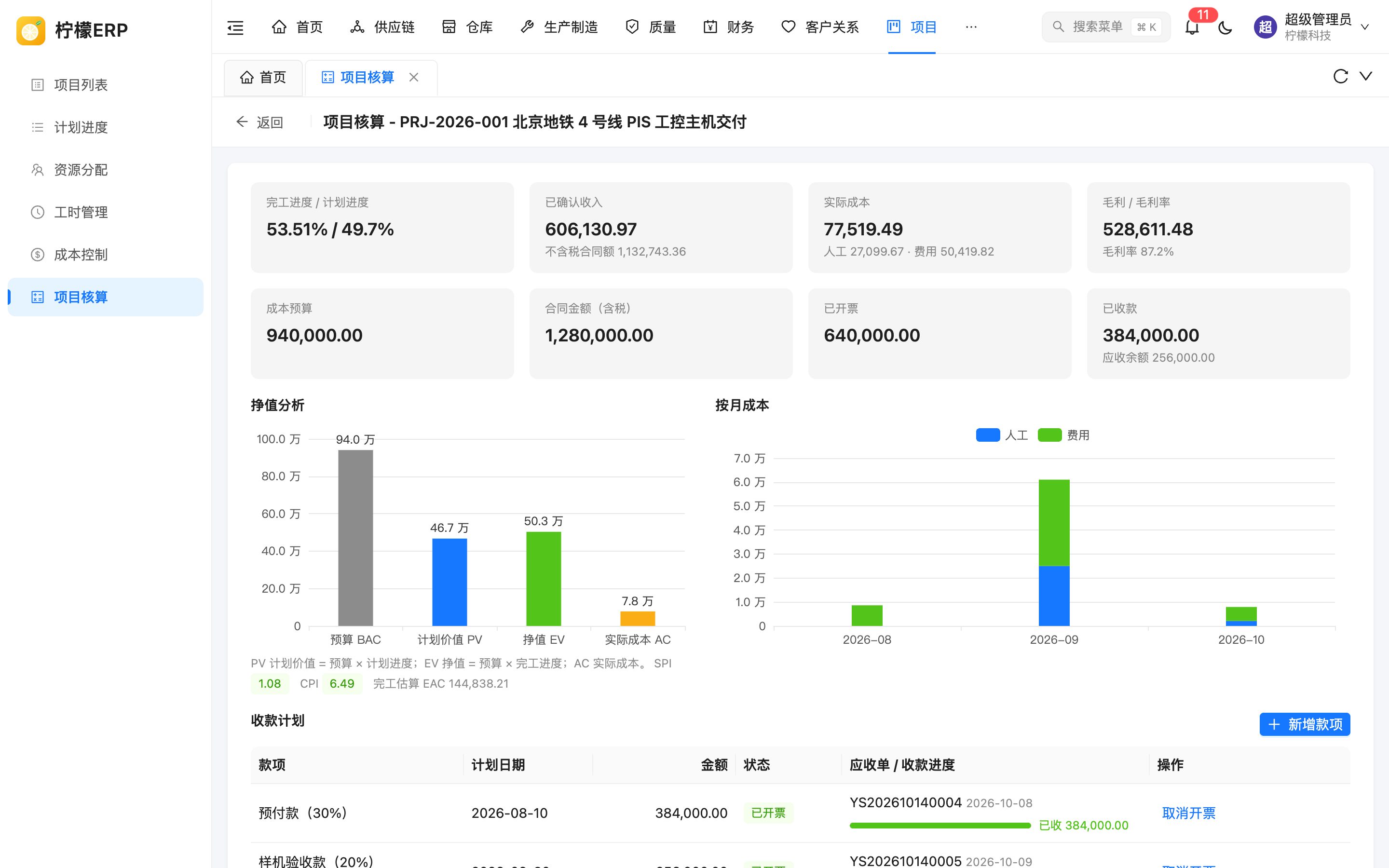Open 计划进度 in the sidebar
Viewport: 1389px width, 868px height.
(x=106, y=127)
